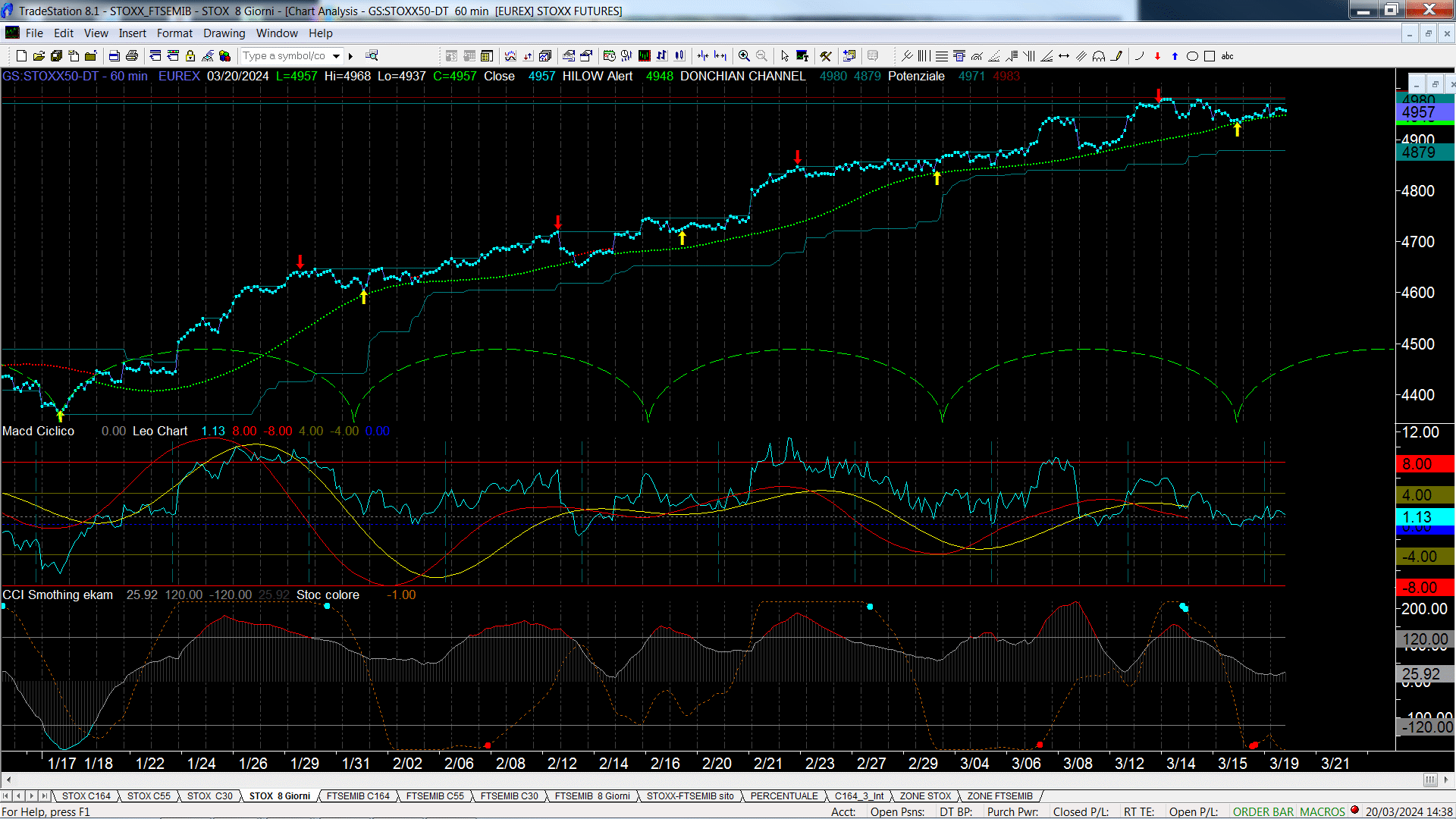Click ORDER BAR in the status bar
Image resolution: width=1456 pixels, height=819 pixels.
click(x=1263, y=812)
